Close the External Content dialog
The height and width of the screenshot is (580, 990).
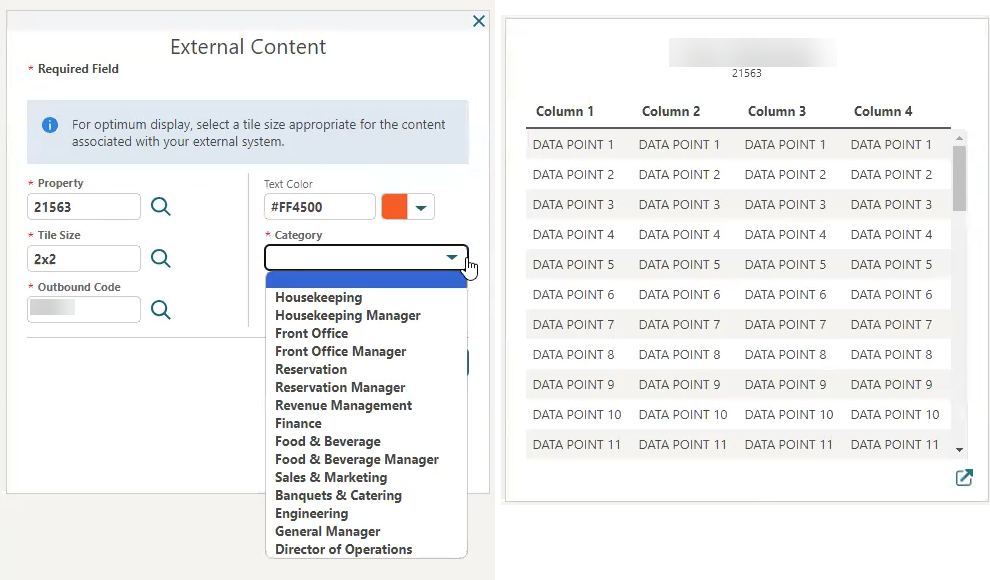(x=478, y=20)
